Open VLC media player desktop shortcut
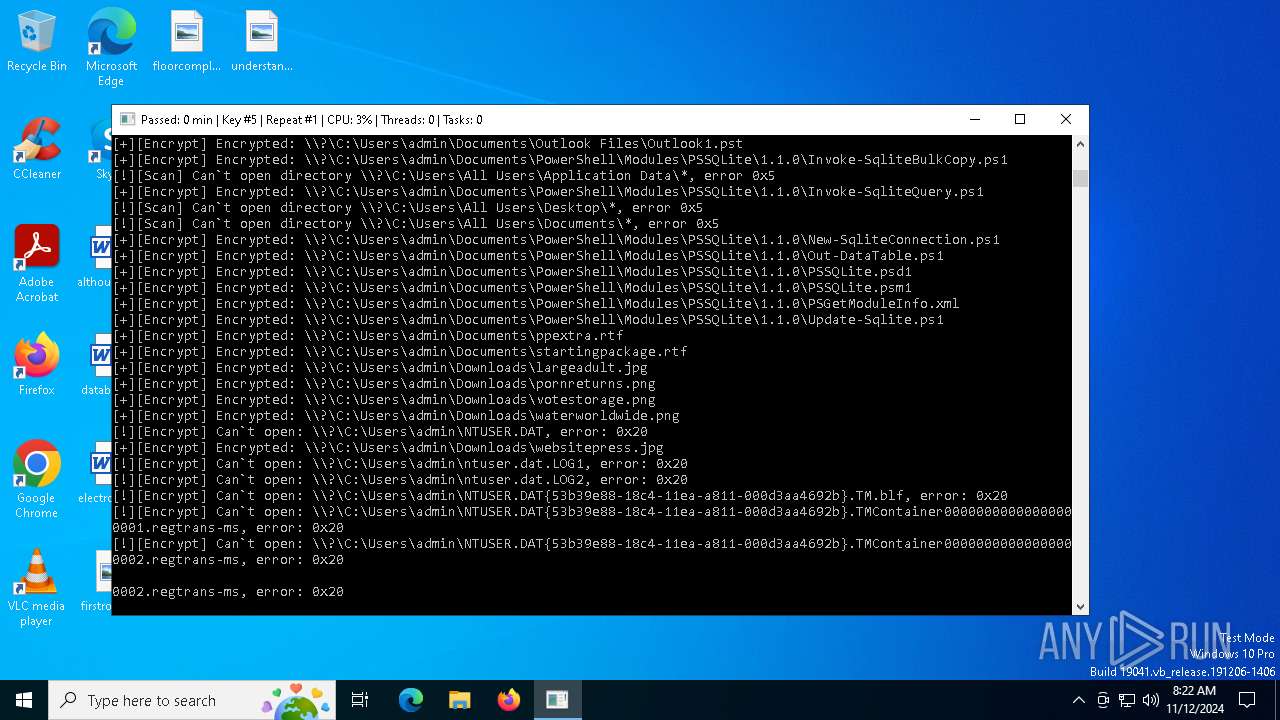This screenshot has height=720, width=1280. coord(37,588)
